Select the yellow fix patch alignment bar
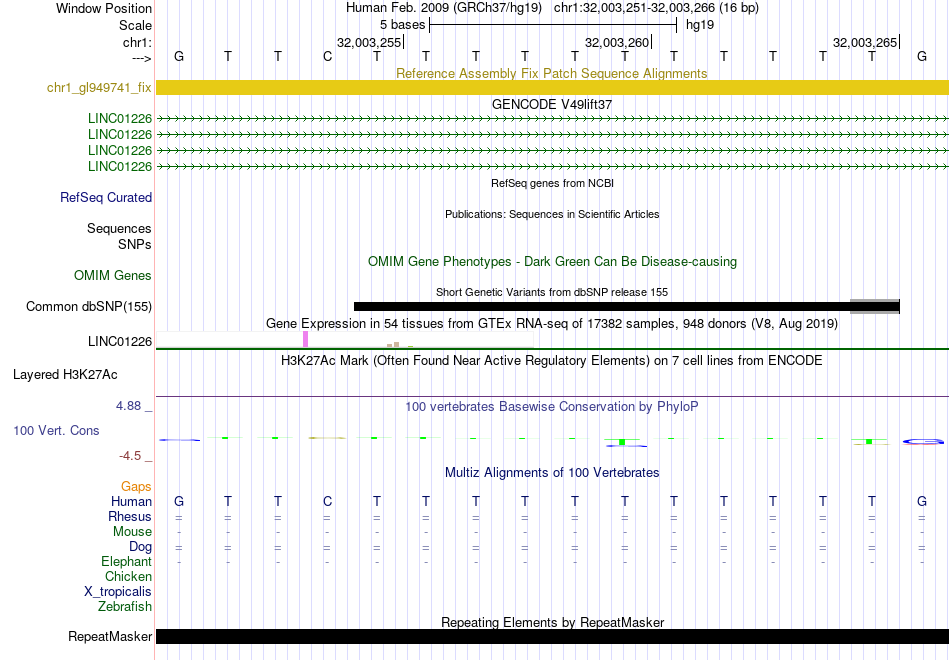The image size is (950, 660). [552, 87]
